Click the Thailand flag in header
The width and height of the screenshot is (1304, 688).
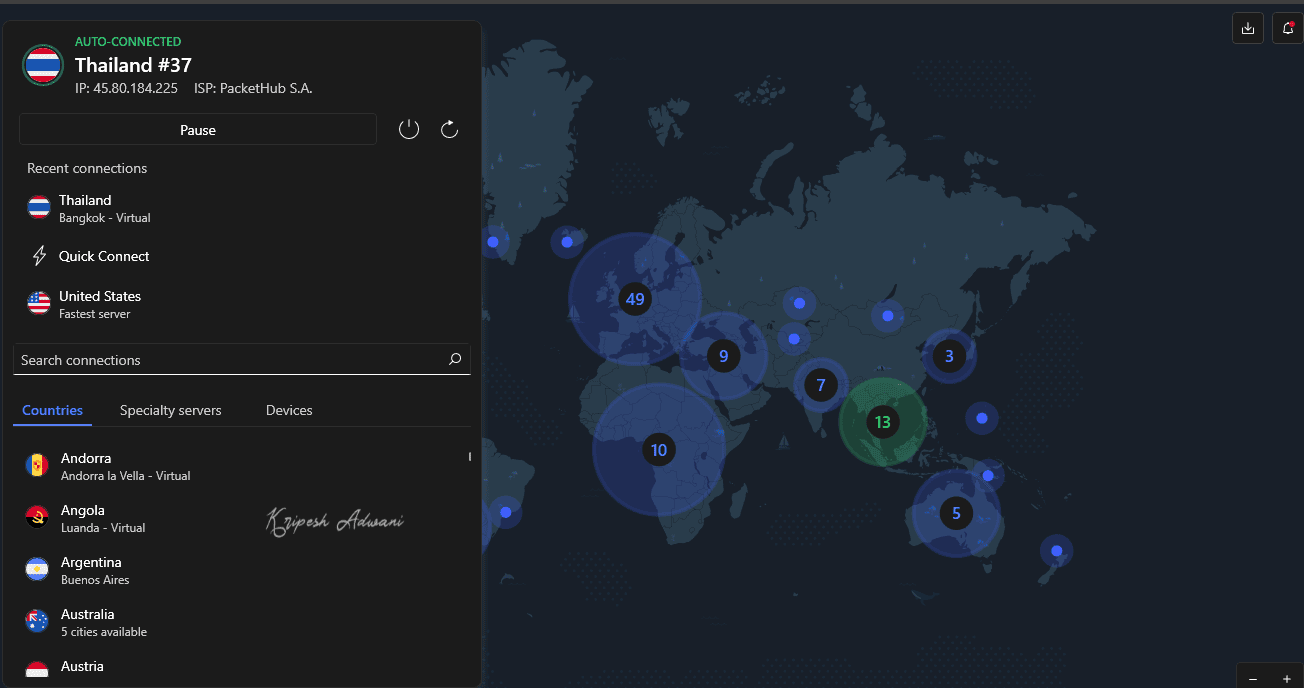tap(42, 66)
